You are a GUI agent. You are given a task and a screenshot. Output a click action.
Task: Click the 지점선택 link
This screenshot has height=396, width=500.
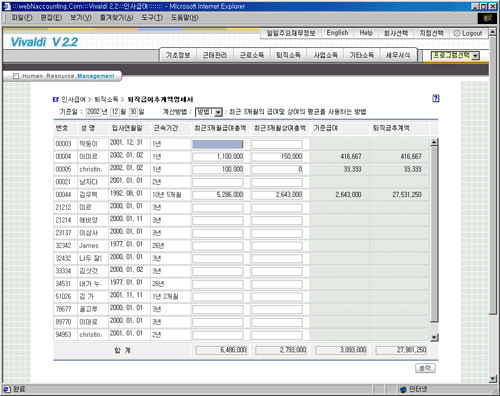point(431,33)
